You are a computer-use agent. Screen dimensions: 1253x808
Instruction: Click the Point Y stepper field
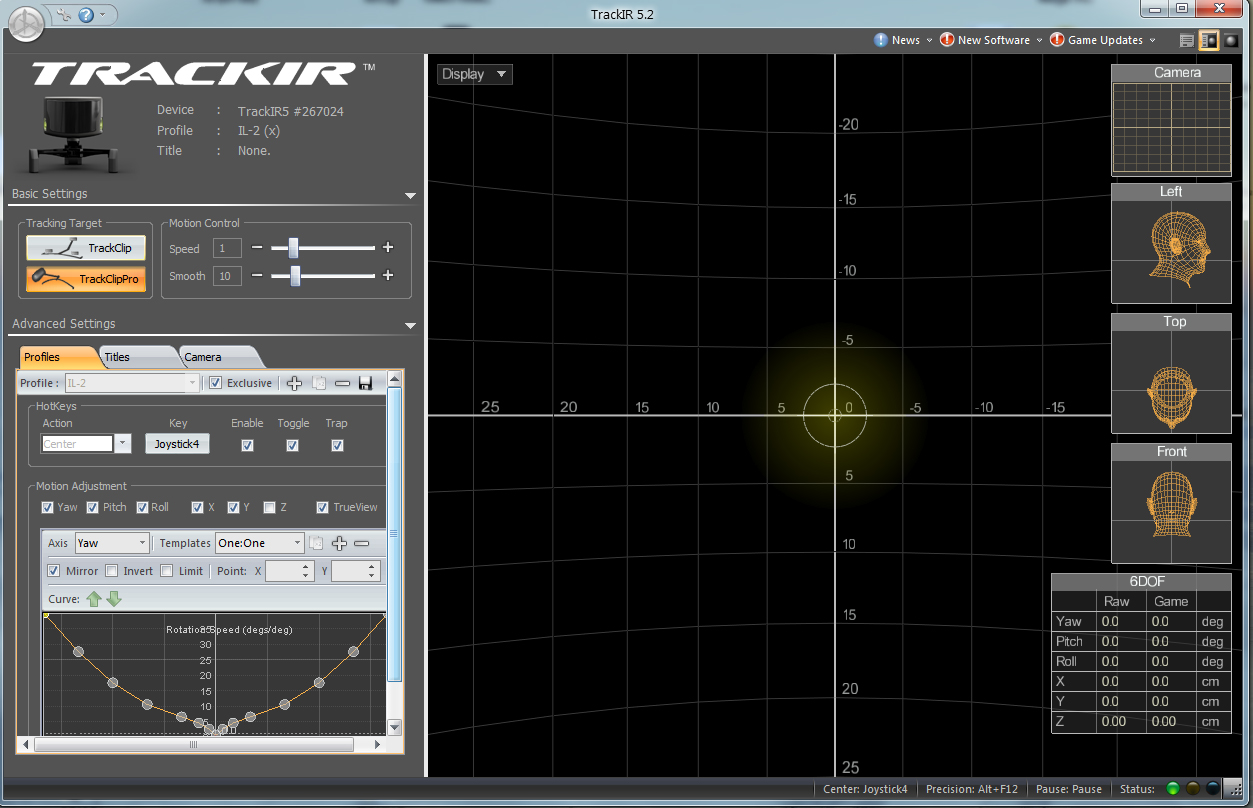click(x=355, y=571)
